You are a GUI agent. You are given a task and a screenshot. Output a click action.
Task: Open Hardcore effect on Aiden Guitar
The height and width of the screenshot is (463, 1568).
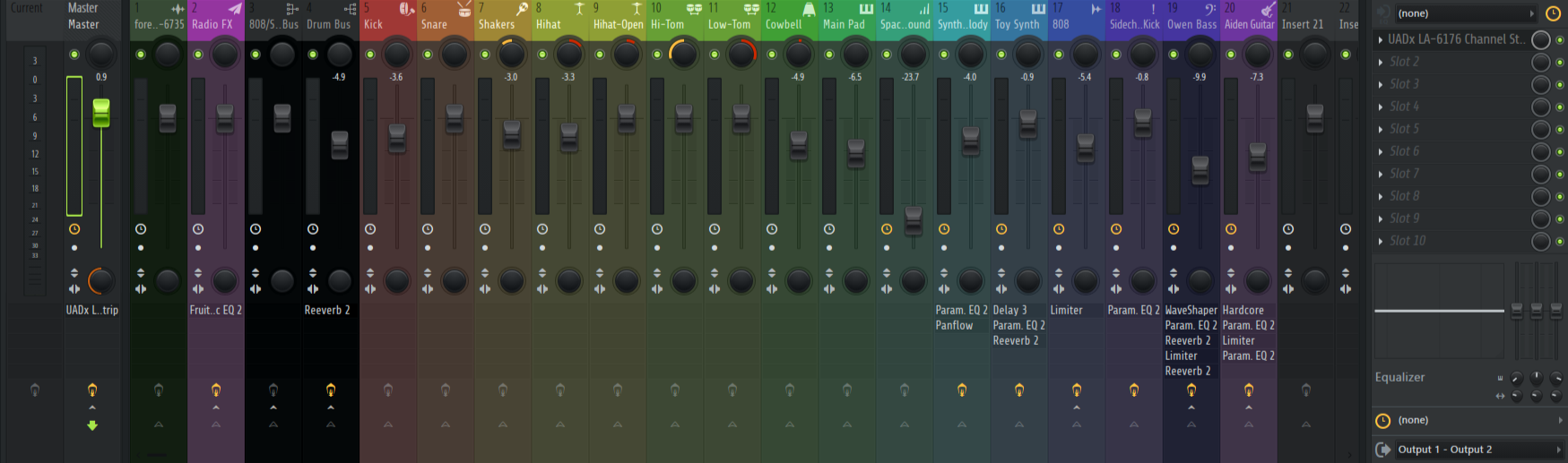click(1244, 310)
